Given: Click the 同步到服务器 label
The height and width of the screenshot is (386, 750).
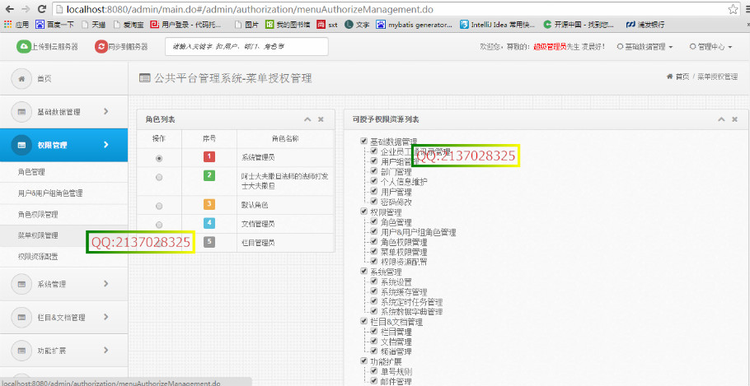Looking at the screenshot, I should 128,47.
